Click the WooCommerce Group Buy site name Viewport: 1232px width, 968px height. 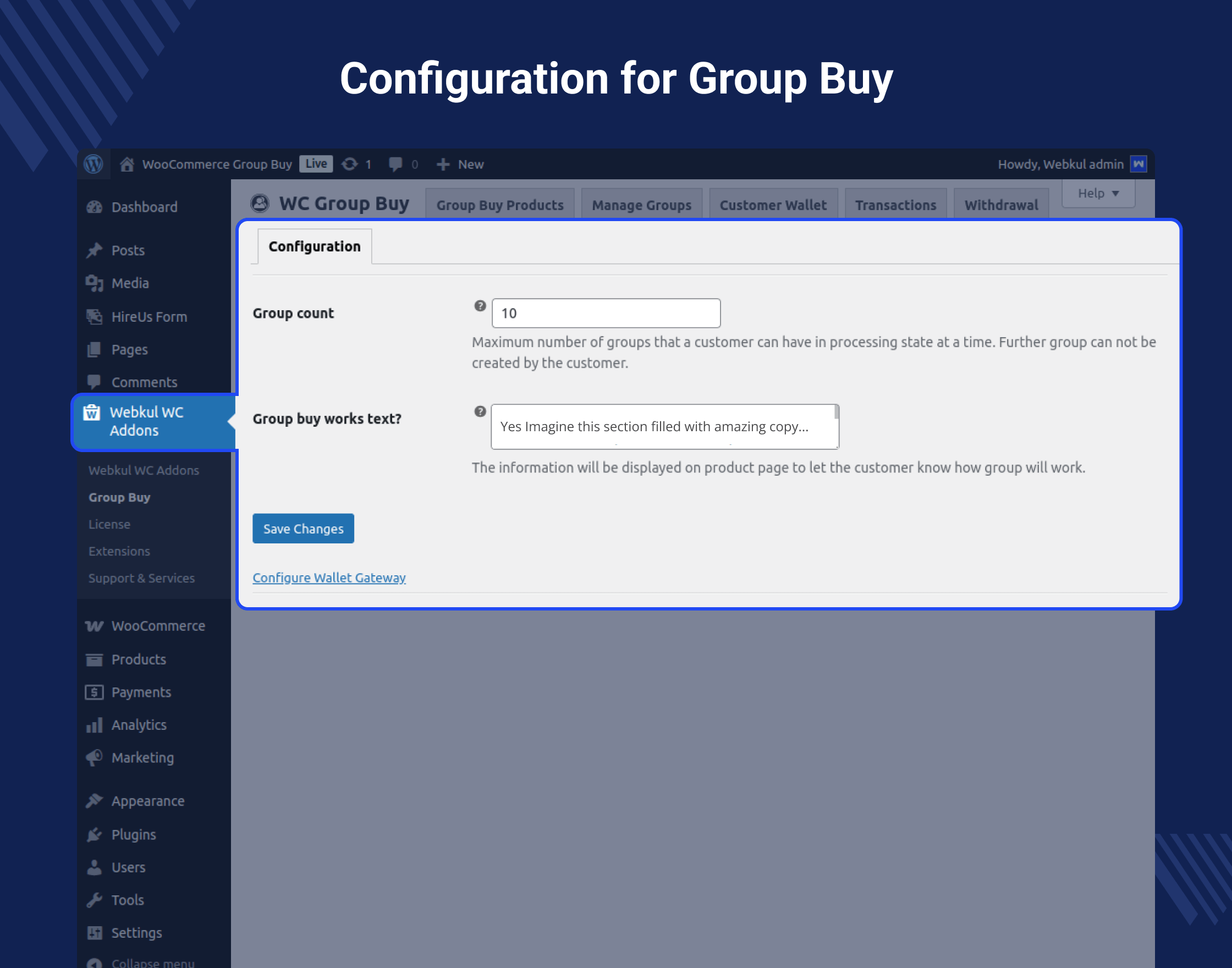(217, 164)
